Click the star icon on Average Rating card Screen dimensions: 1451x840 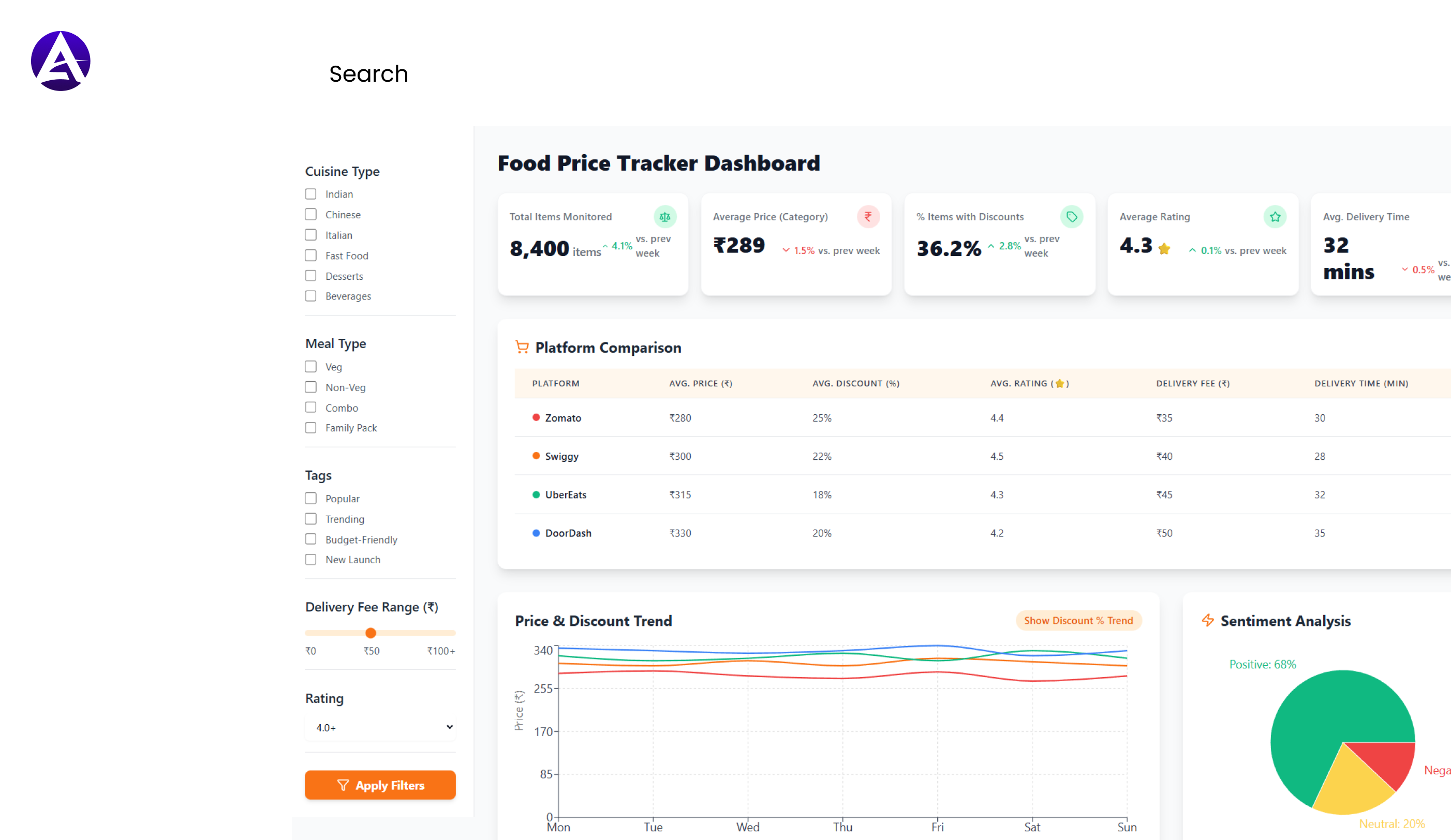click(x=1276, y=216)
